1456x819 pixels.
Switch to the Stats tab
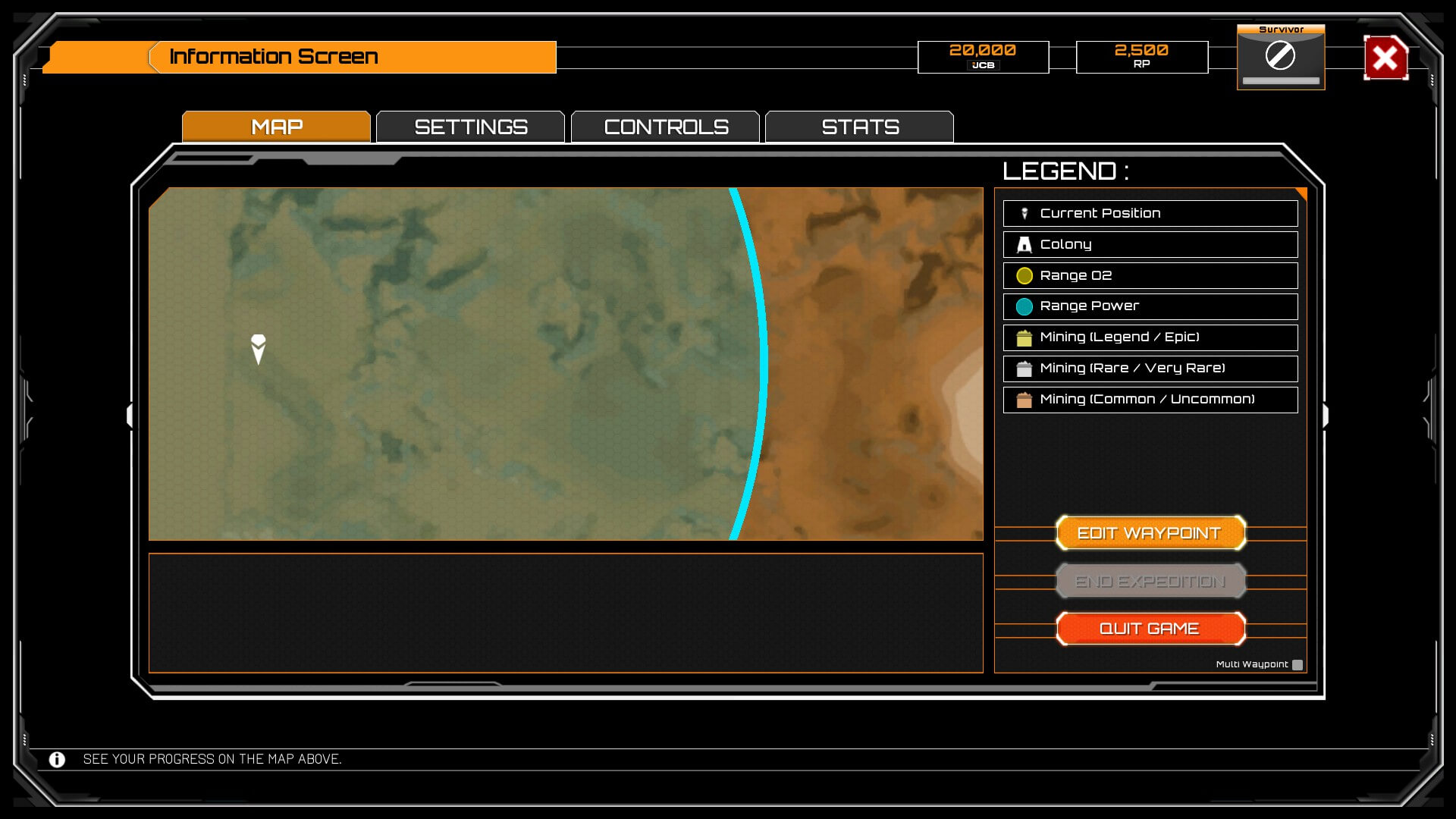(859, 127)
